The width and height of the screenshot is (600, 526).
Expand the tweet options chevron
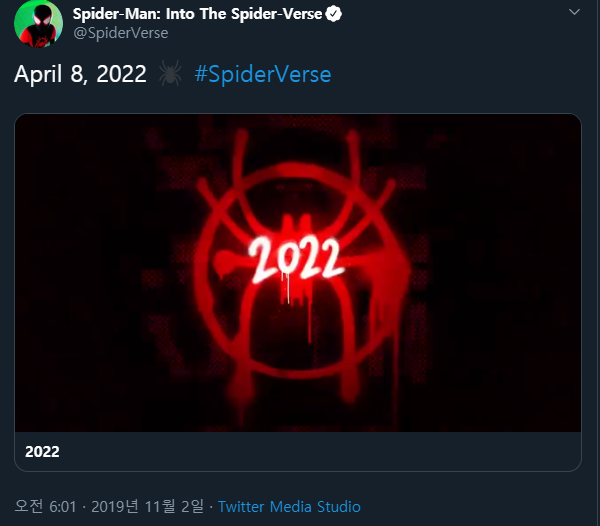point(574,12)
